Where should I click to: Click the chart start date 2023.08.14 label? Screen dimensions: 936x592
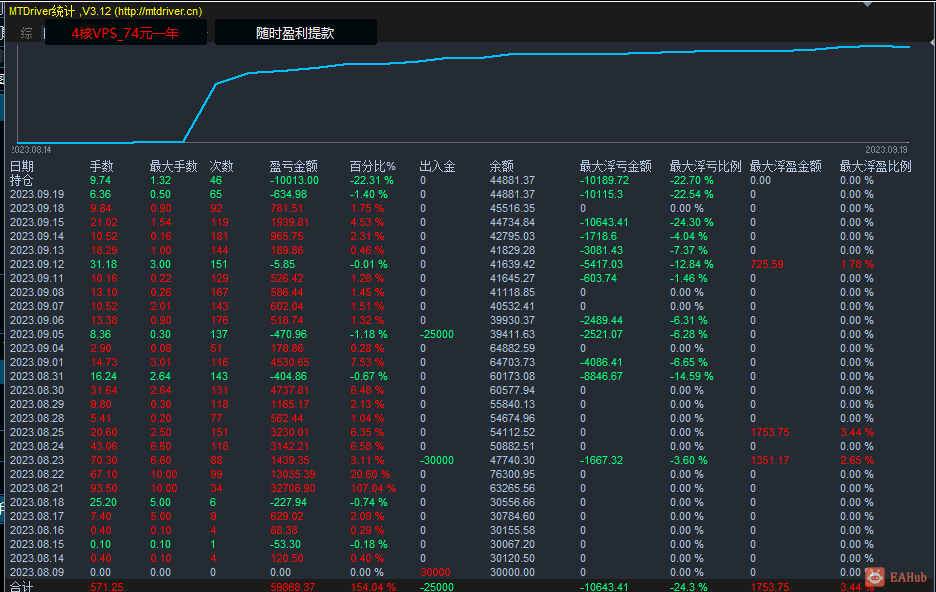click(31, 150)
